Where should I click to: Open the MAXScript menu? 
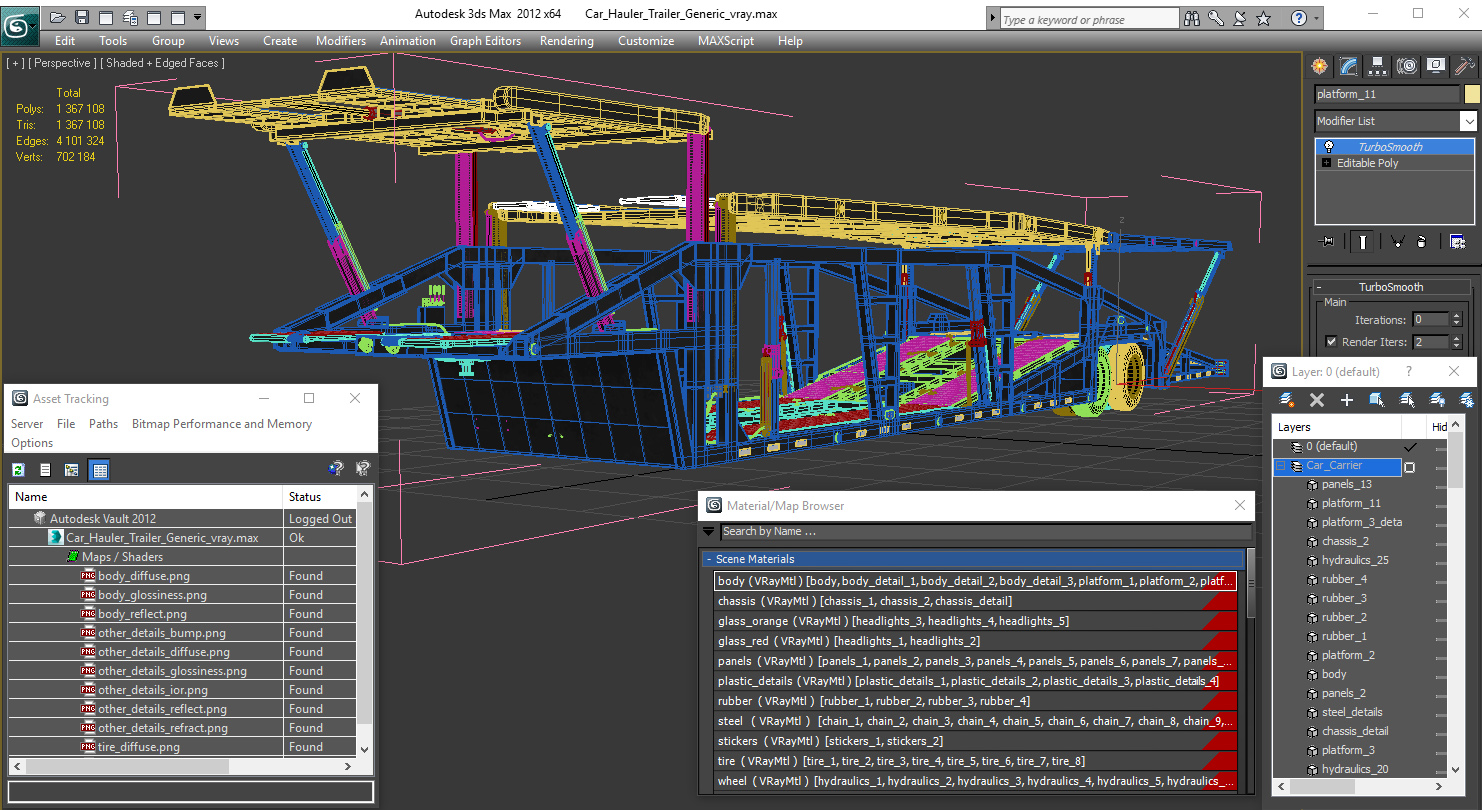click(x=726, y=41)
